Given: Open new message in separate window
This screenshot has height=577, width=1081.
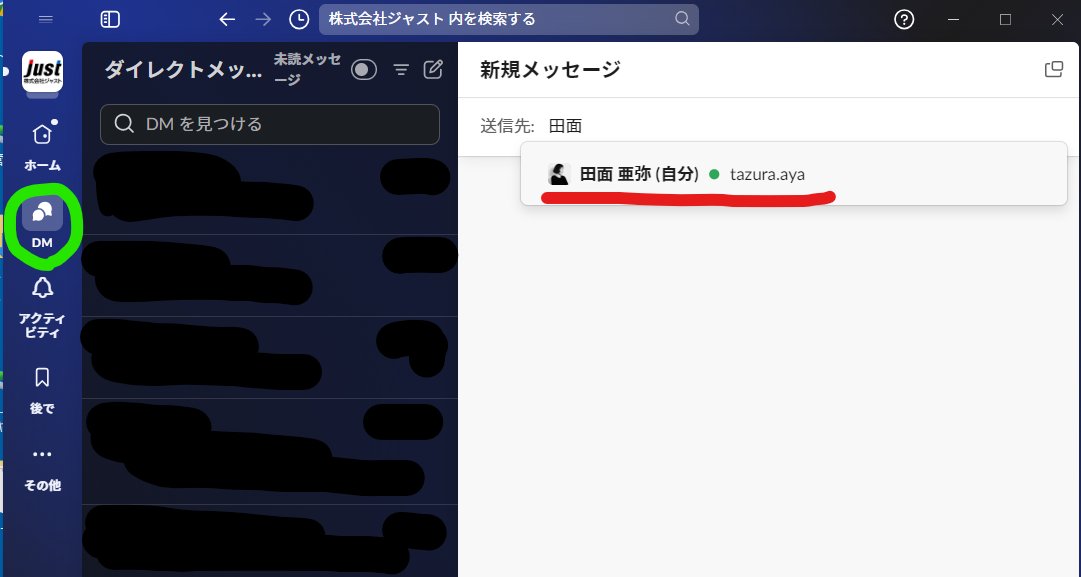Looking at the screenshot, I should (1053, 69).
